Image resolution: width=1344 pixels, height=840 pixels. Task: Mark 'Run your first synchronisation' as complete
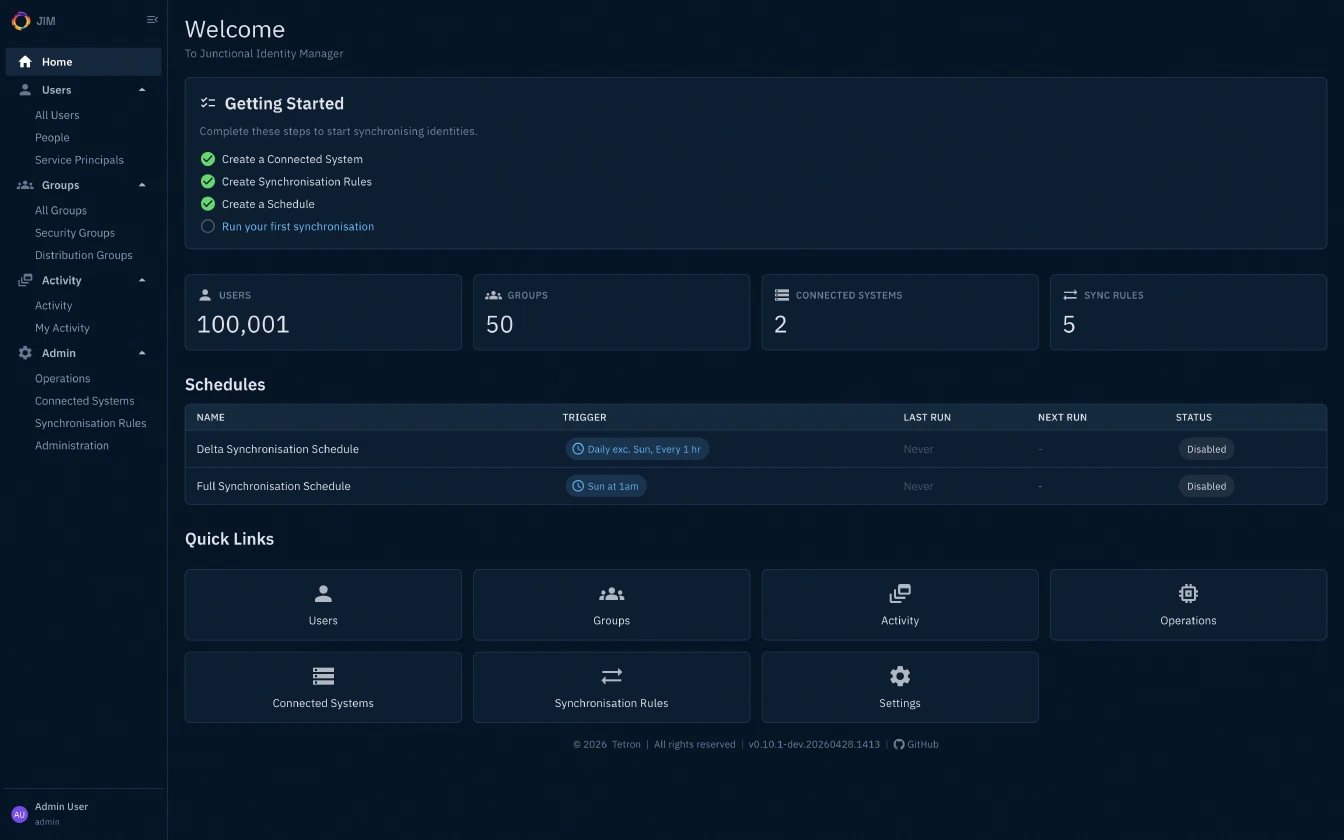[x=207, y=226]
